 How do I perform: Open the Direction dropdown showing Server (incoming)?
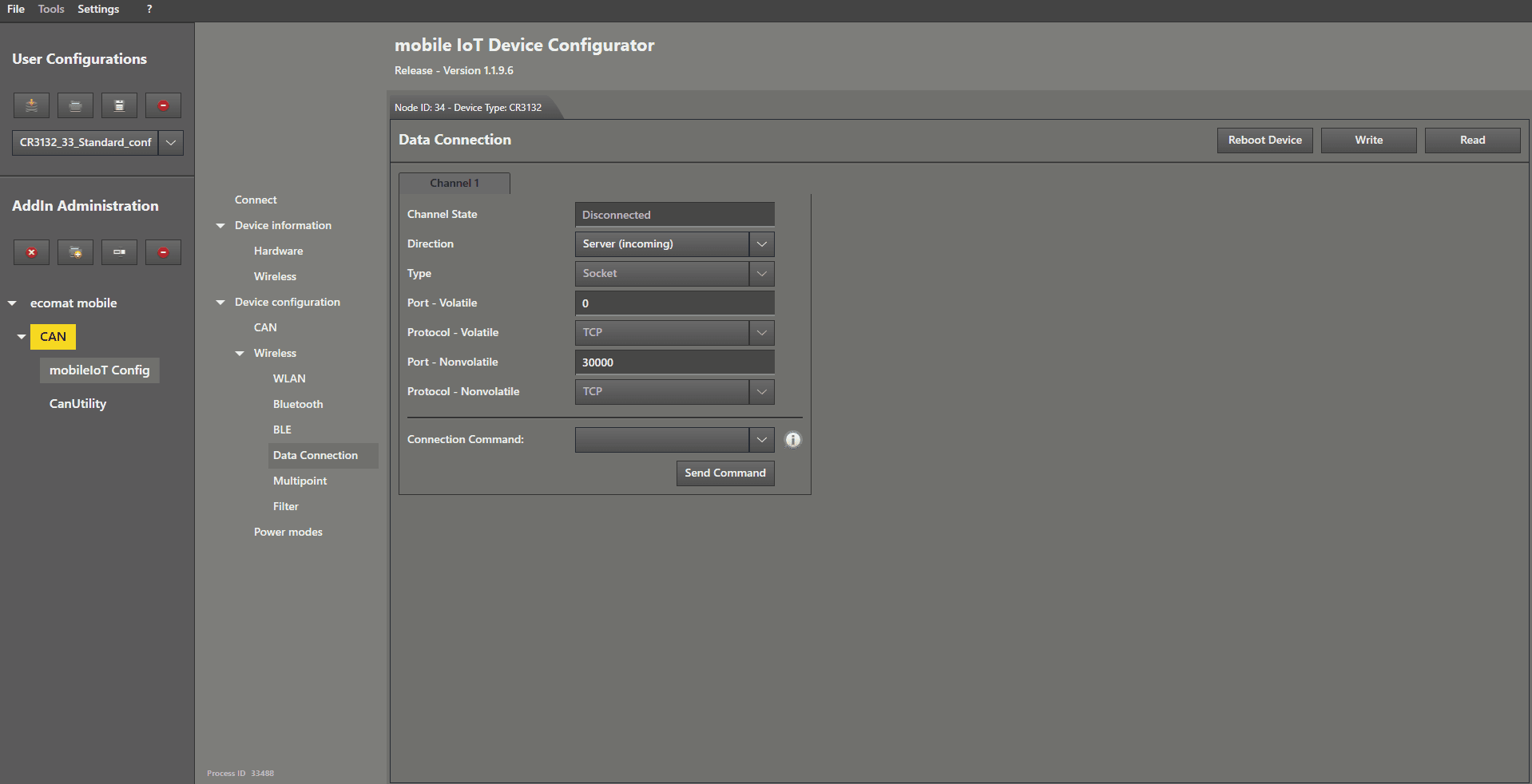coord(761,244)
